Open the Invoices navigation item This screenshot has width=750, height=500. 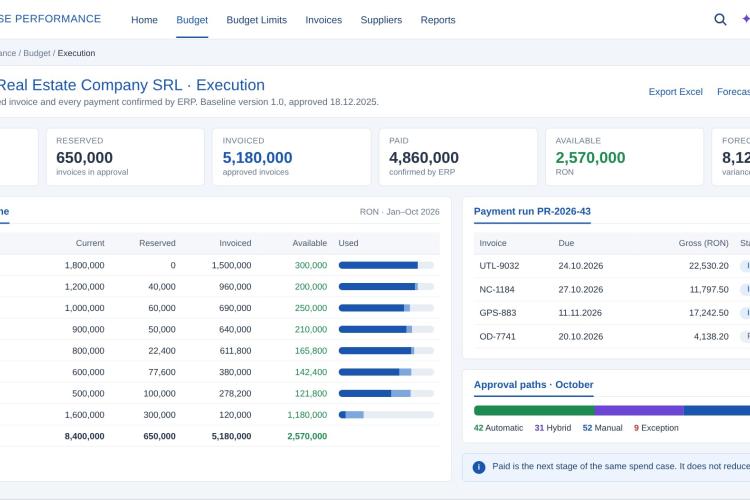tap(323, 20)
